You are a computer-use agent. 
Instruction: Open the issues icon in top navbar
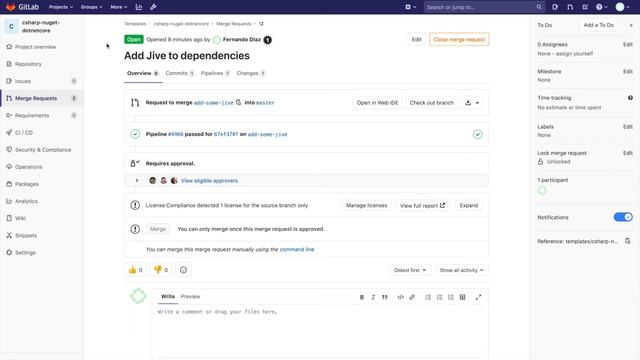click(555, 7)
